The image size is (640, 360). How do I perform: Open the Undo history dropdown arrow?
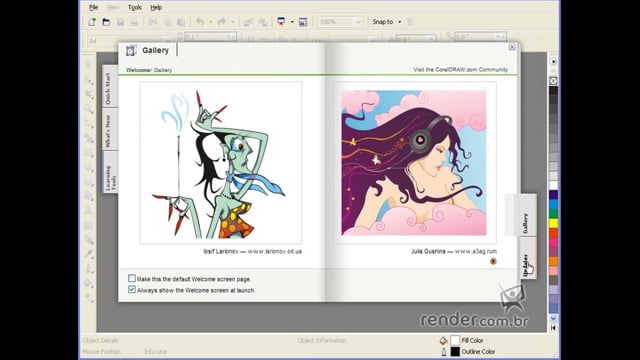coord(211,22)
